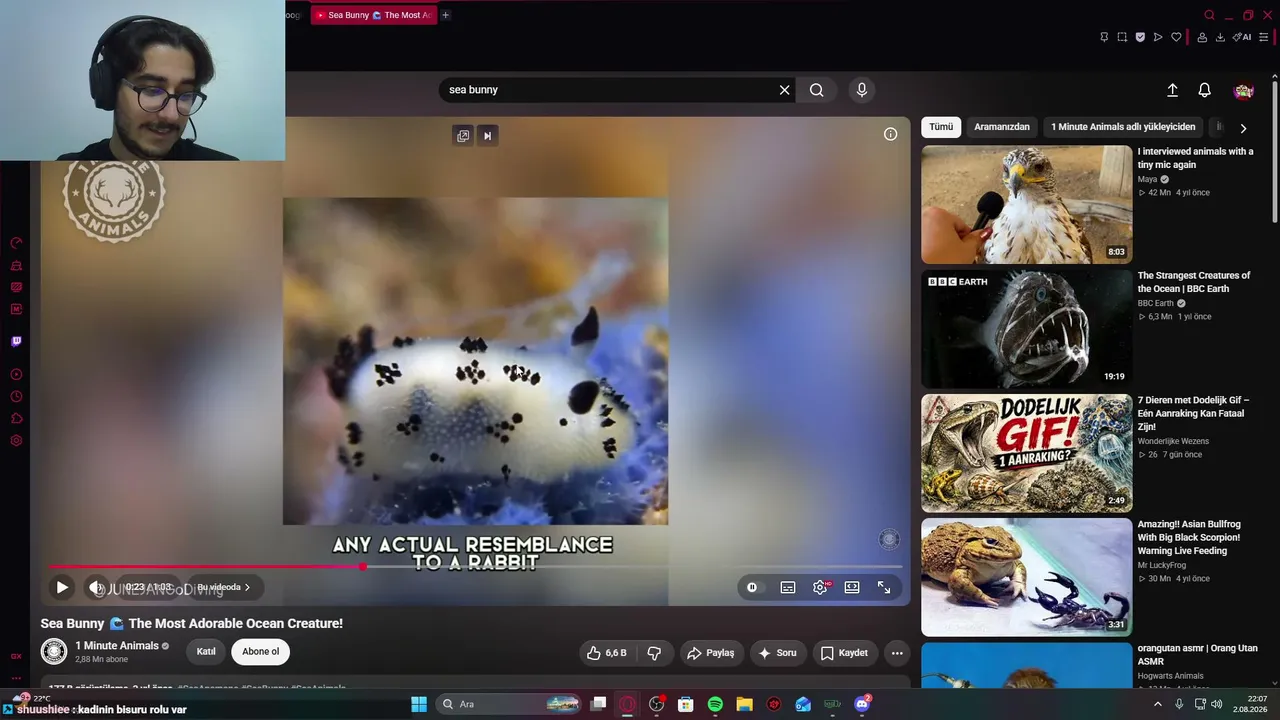Viewport: 1280px width, 720px height.
Task: Open 'Strangest Creatures of the Ocean' thumbnail
Action: point(1027,329)
